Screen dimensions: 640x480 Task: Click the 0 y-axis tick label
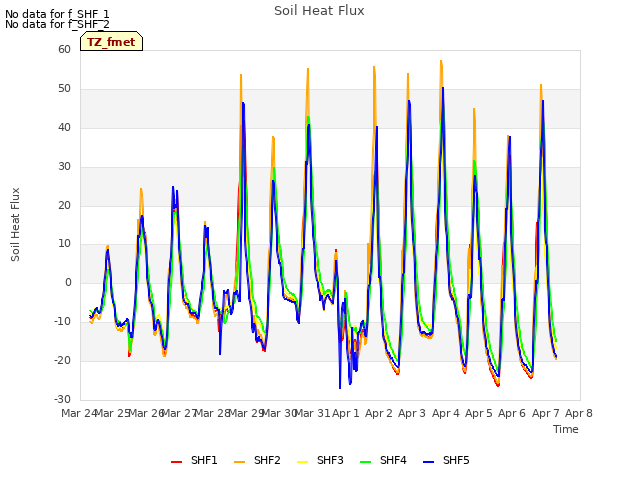pos(68,282)
